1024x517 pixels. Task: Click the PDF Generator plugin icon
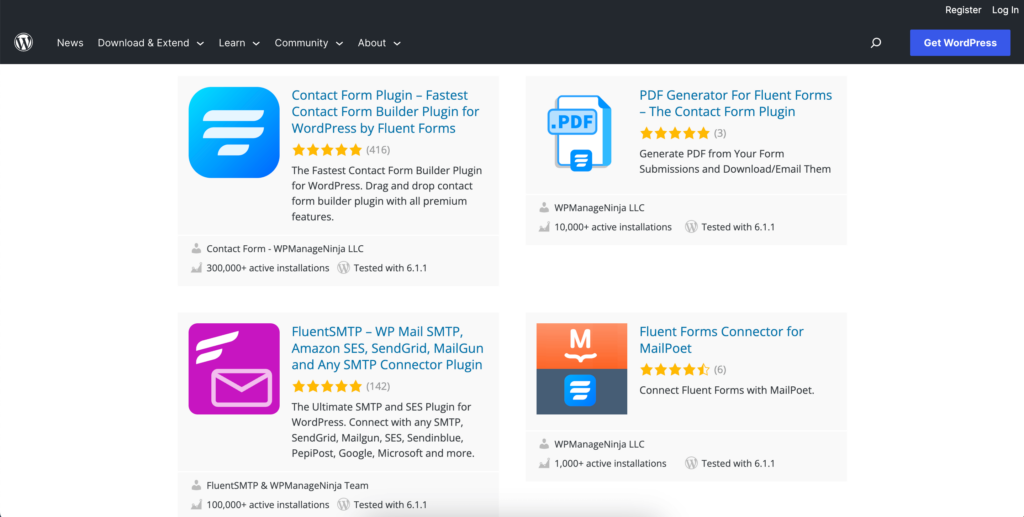[x=581, y=133]
